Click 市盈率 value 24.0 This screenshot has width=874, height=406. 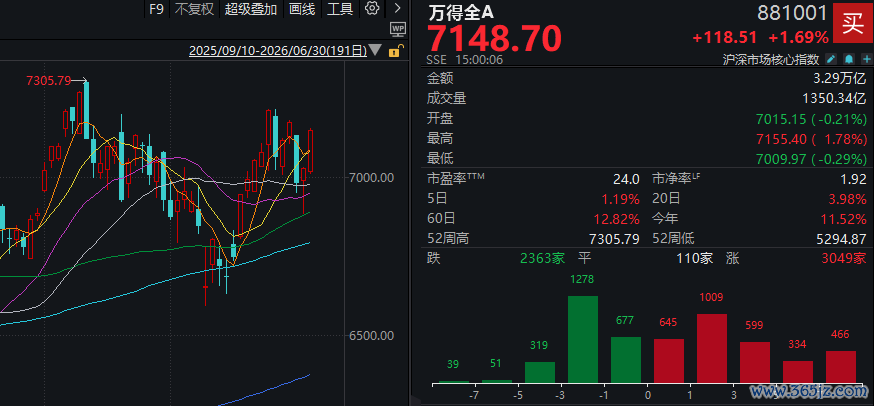click(x=626, y=179)
